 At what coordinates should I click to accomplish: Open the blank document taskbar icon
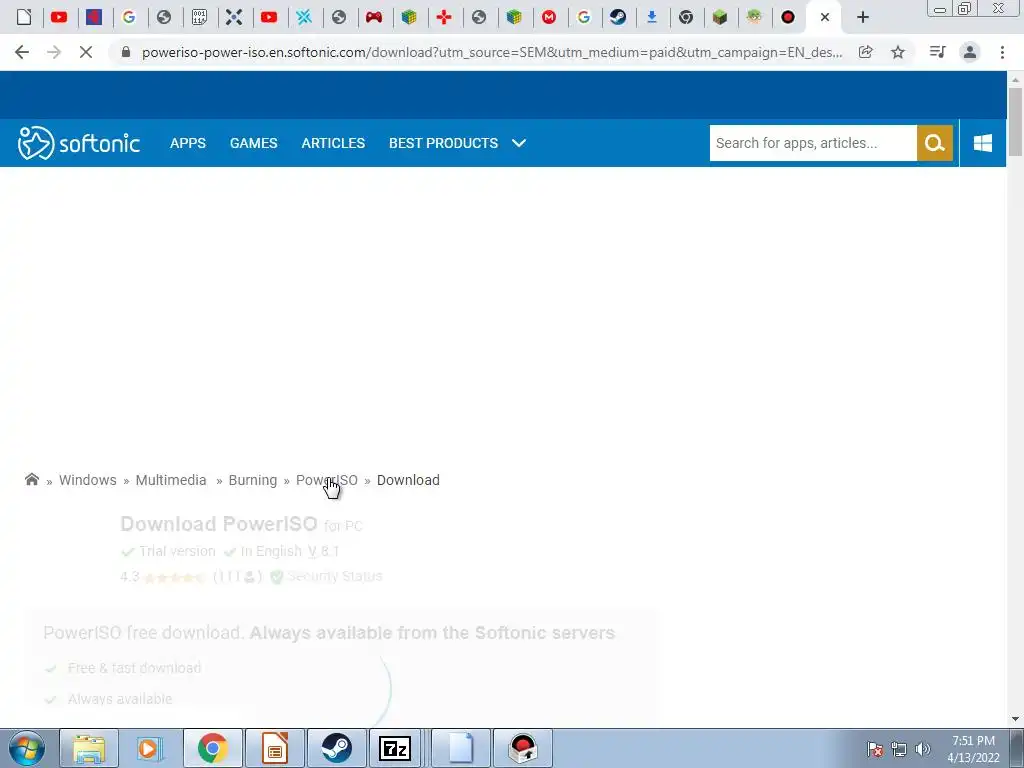(x=460, y=748)
